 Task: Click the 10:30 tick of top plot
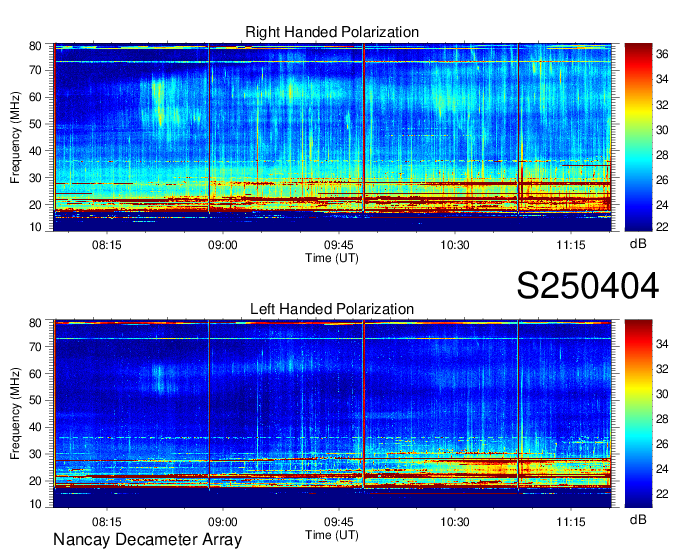455,245
